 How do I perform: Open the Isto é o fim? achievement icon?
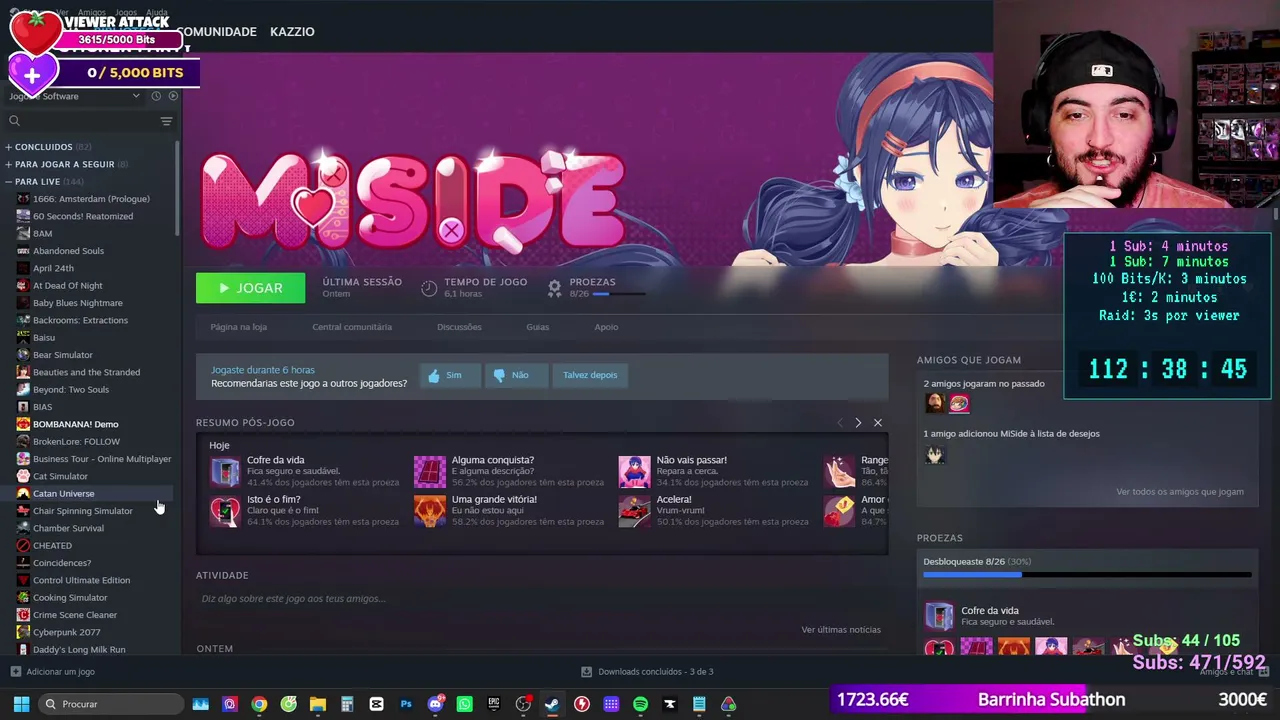225,510
